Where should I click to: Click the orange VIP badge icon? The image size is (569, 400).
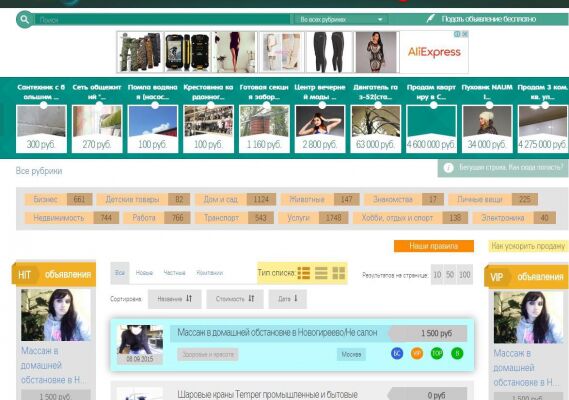417,353
